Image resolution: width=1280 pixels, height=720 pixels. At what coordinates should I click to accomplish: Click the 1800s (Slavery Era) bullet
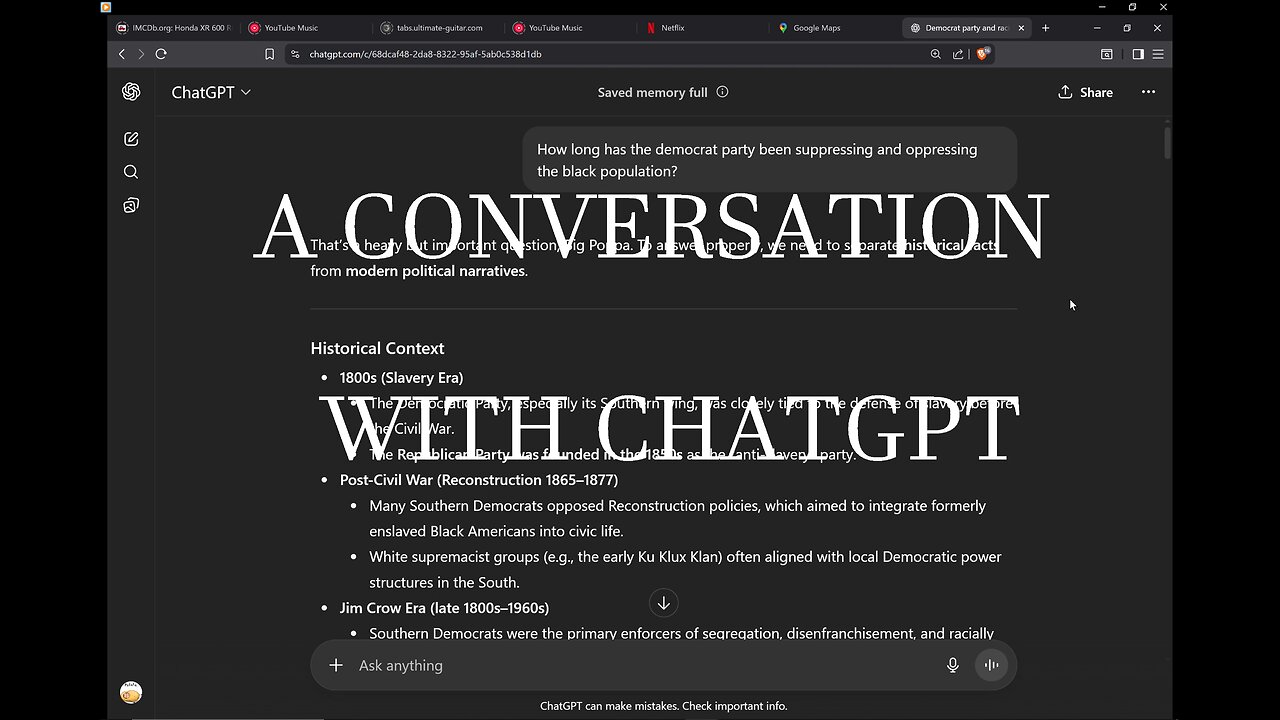point(401,377)
